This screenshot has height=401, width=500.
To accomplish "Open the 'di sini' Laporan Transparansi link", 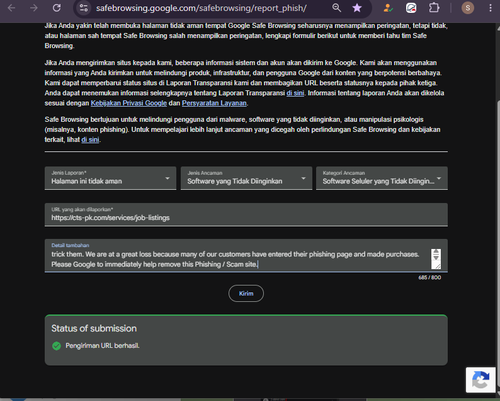I will coord(295,93).
